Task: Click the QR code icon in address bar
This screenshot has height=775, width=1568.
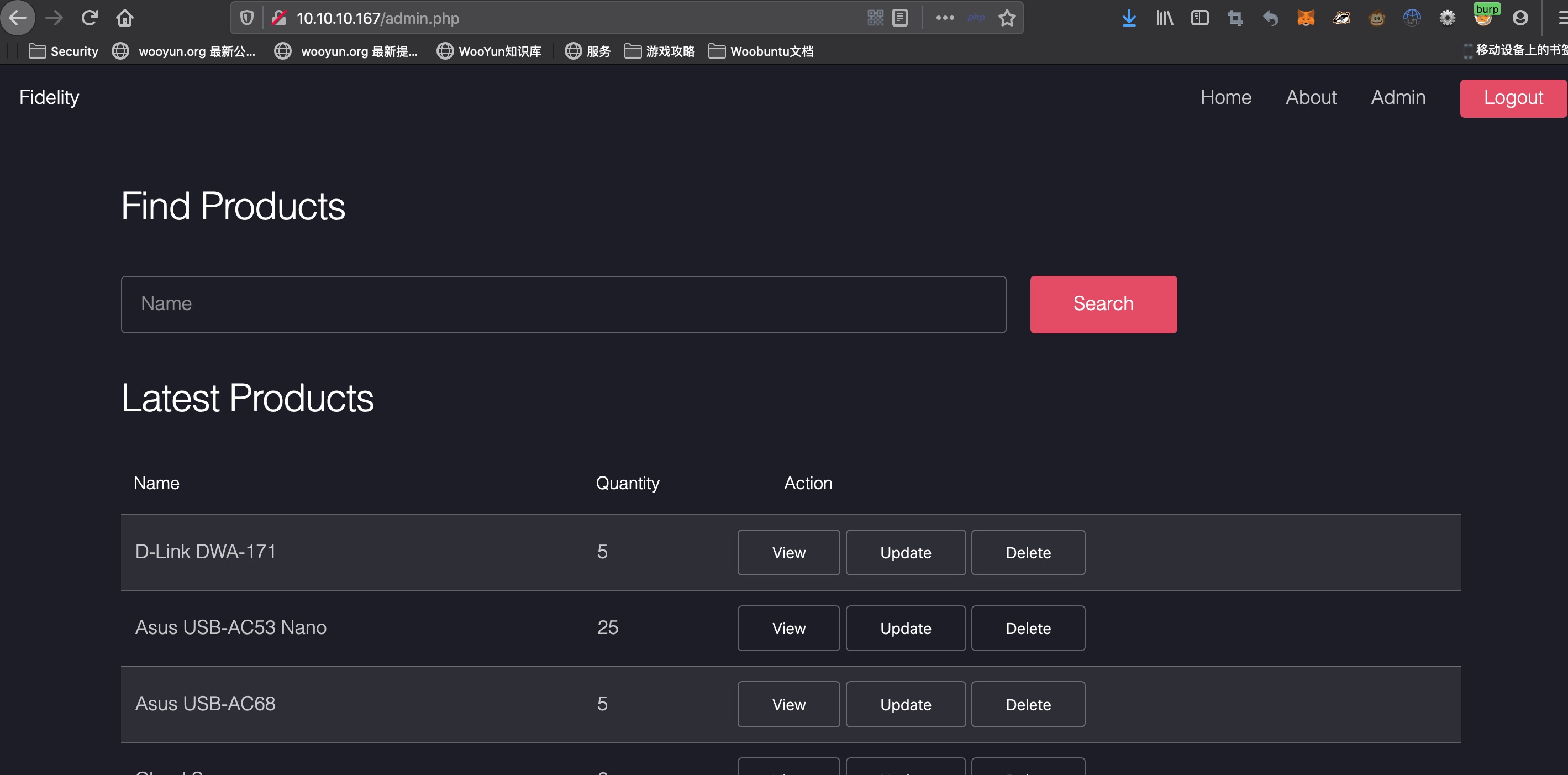Action: 875,18
